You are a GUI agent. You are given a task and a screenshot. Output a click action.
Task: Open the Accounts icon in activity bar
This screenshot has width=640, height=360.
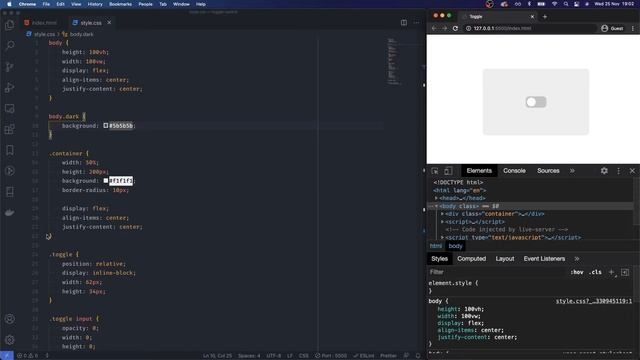tap(10, 319)
